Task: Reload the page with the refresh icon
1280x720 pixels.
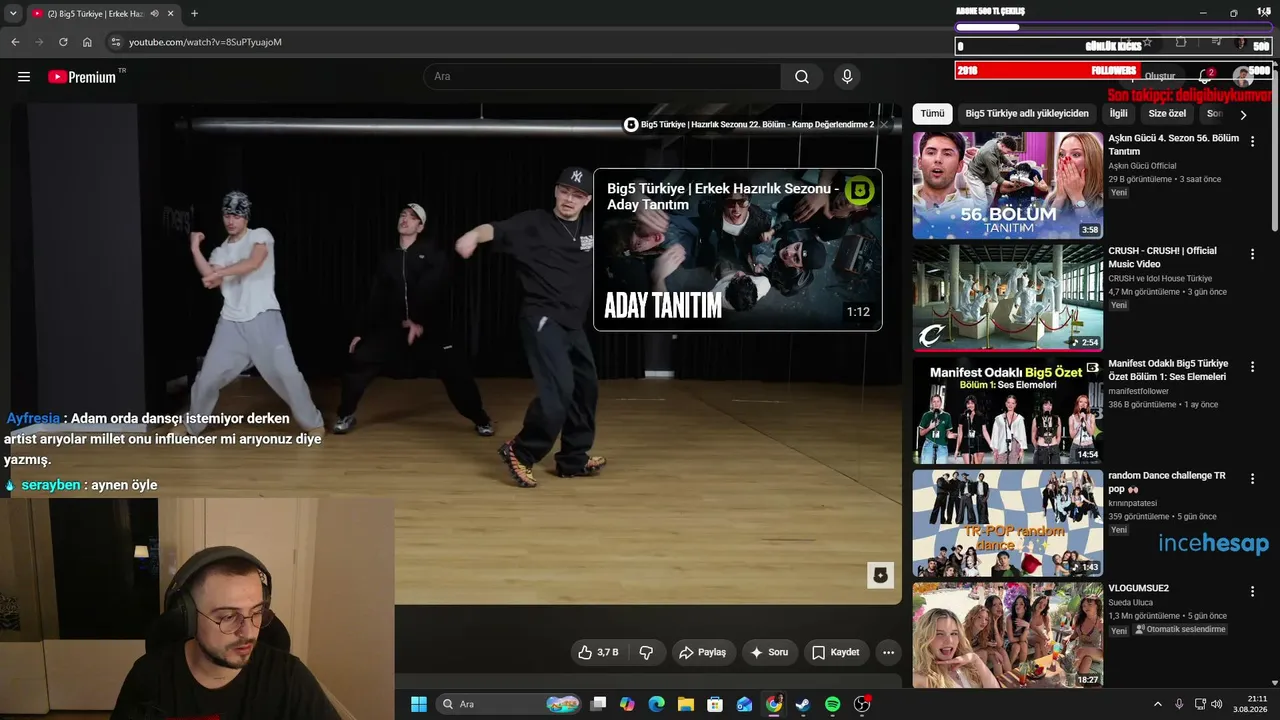Action: pos(63,42)
